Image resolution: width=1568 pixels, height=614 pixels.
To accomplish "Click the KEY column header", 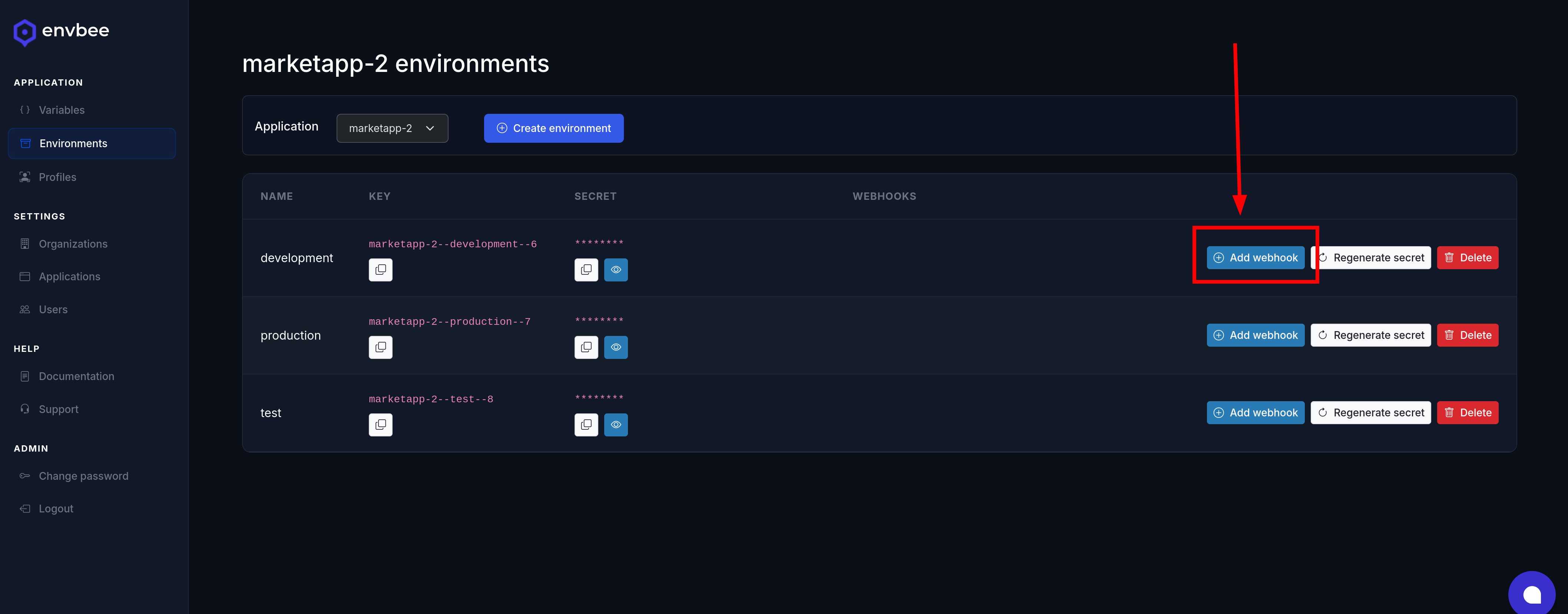I will [x=380, y=196].
